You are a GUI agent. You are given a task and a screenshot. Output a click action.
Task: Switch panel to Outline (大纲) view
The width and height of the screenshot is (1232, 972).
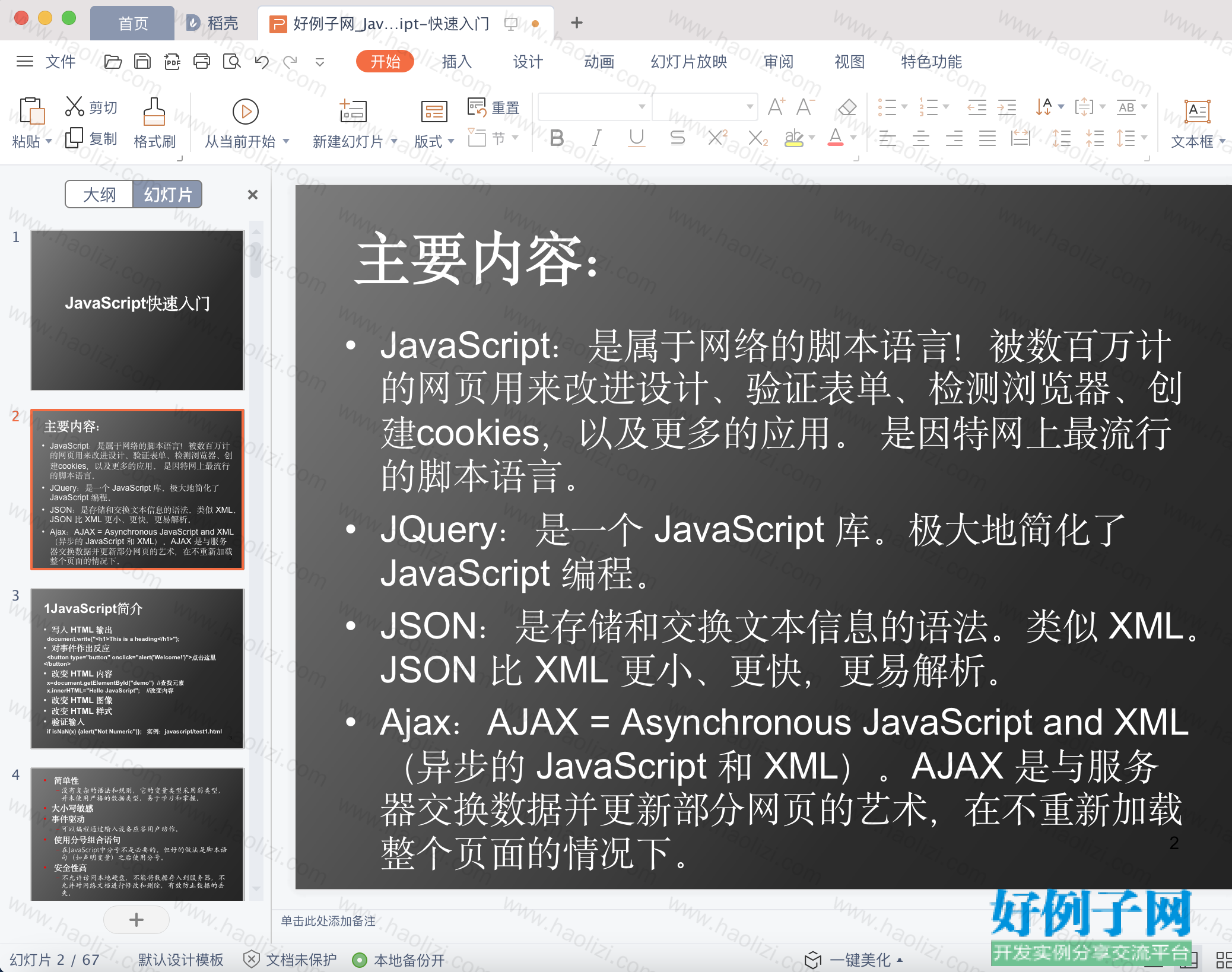(x=99, y=194)
